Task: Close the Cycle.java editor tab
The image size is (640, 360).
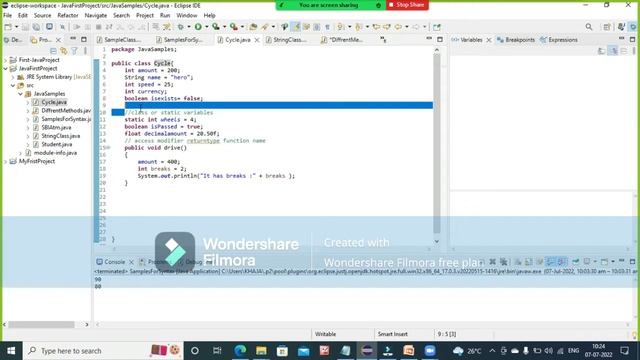Action: pyautogui.click(x=257, y=40)
